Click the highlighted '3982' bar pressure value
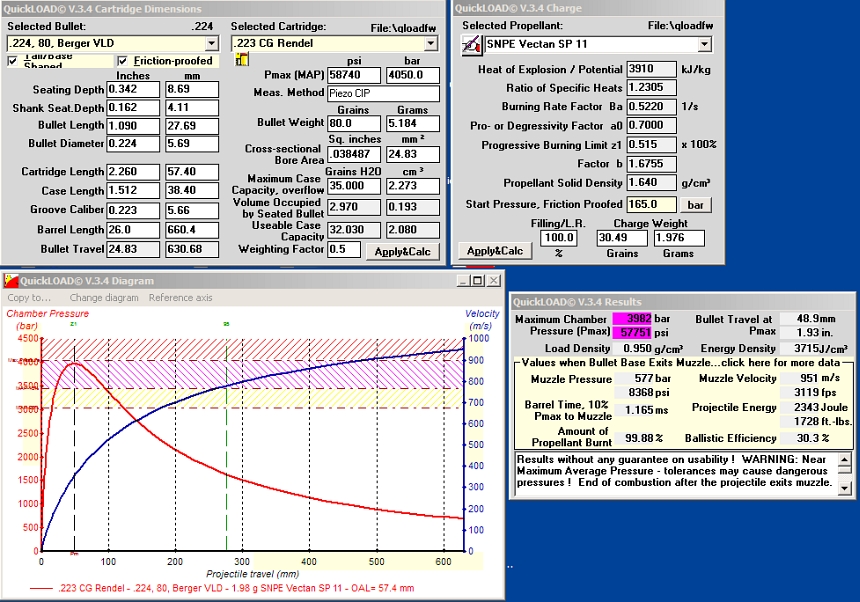The height and width of the screenshot is (602, 860). coord(632,319)
